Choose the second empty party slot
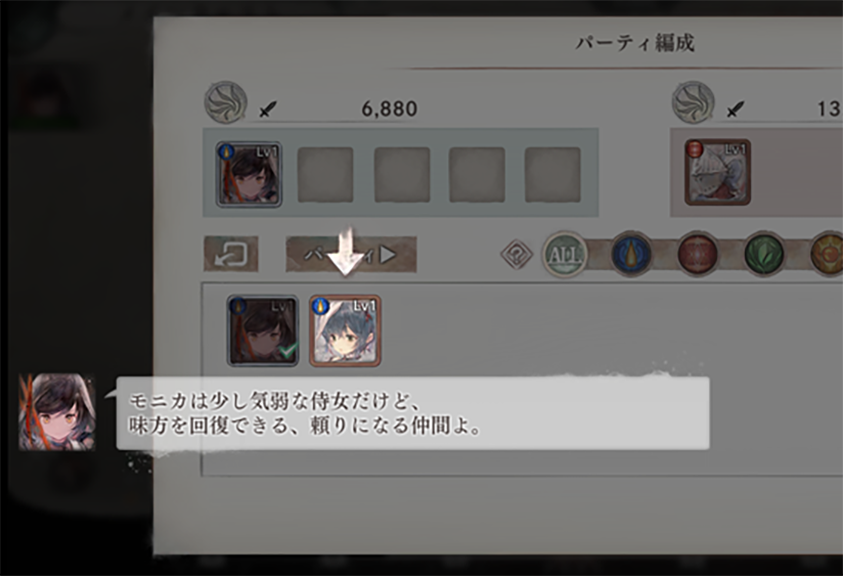843x576 pixels. tap(325, 175)
